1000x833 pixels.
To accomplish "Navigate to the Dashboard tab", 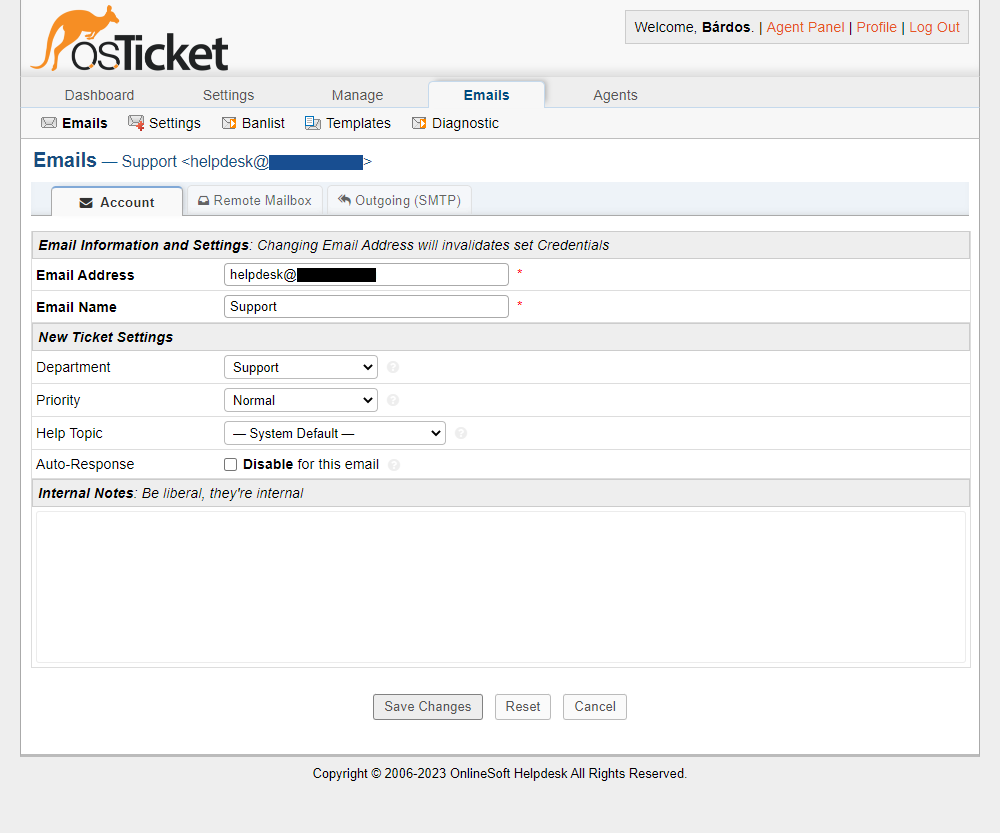I will [x=99, y=94].
